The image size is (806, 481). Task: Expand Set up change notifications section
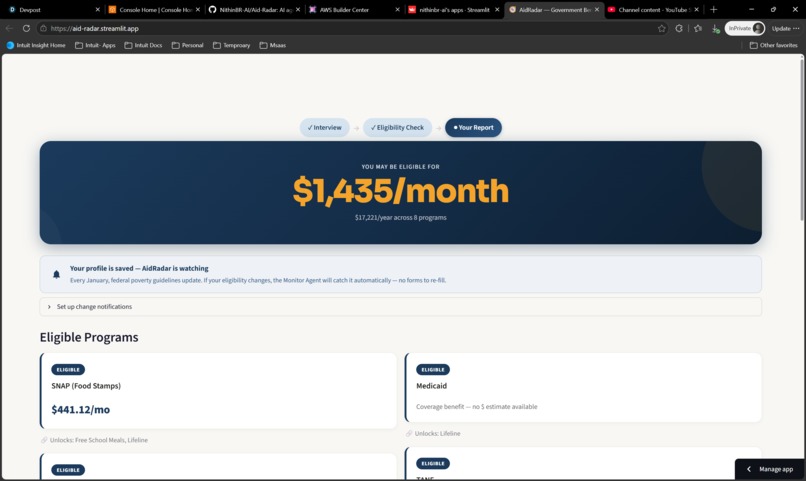tap(400, 307)
